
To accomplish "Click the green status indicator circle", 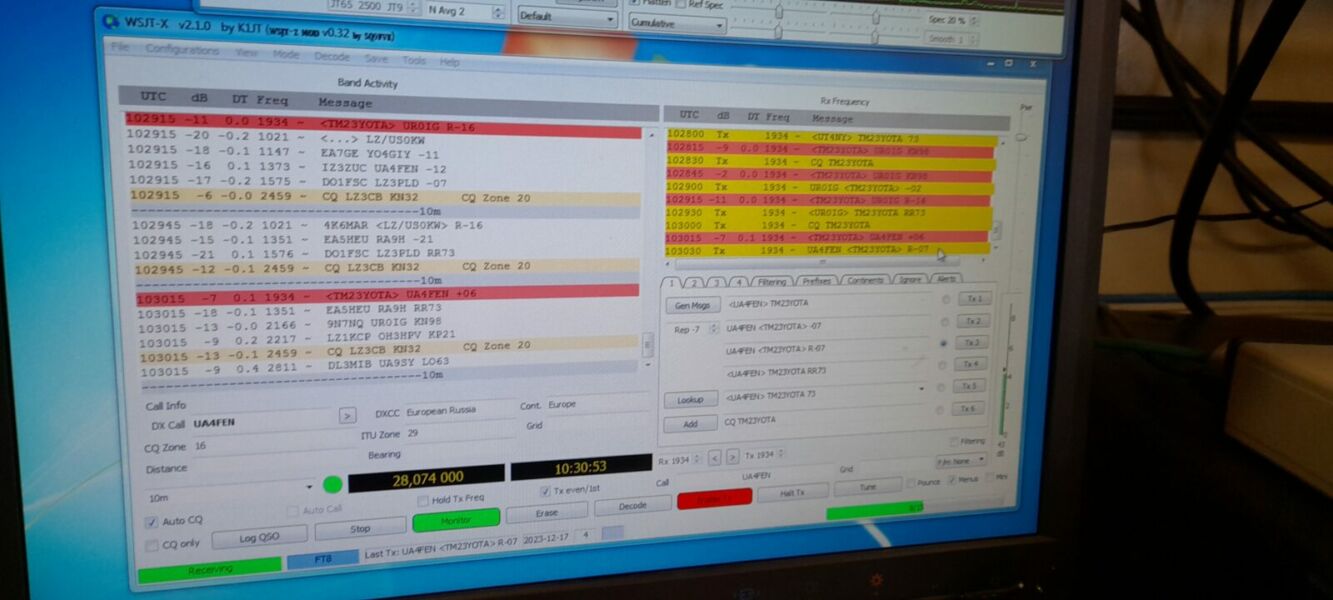I will 332,485.
